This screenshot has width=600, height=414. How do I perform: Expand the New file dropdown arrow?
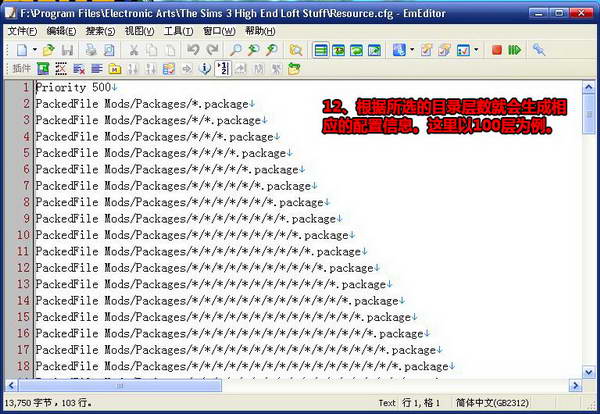pos(33,49)
